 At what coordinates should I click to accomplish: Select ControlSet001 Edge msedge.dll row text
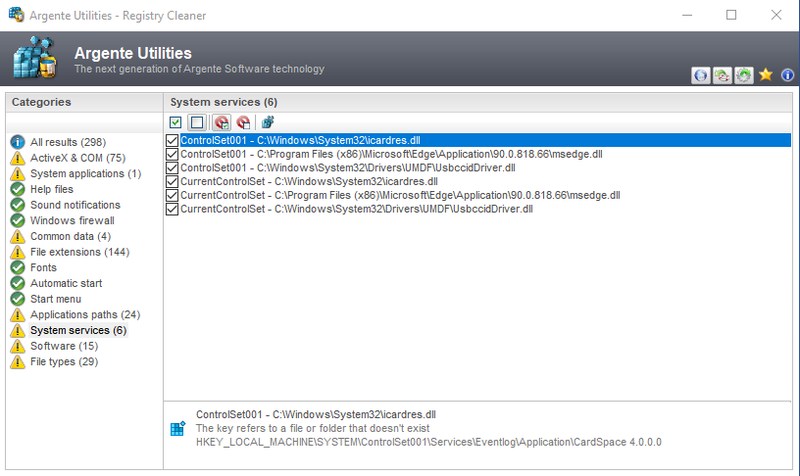click(391, 154)
